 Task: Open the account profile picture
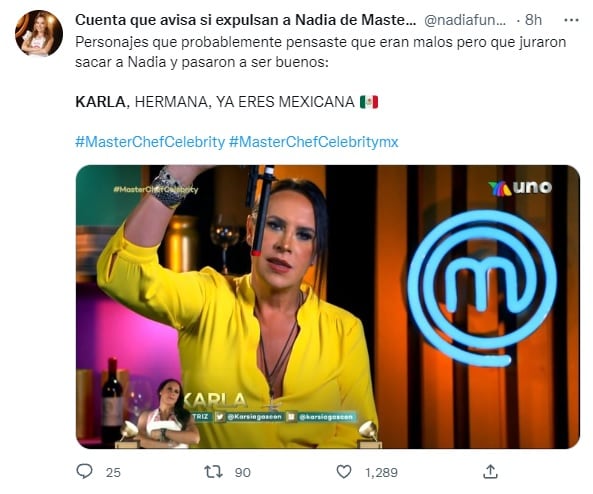tap(39, 33)
